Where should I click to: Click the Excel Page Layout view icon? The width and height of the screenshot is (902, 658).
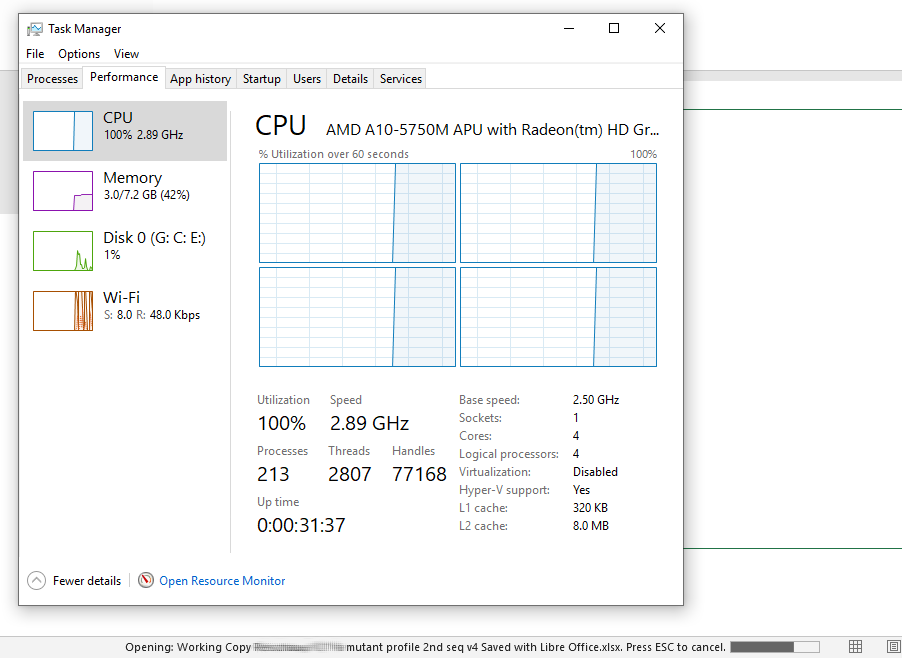pos(894,646)
